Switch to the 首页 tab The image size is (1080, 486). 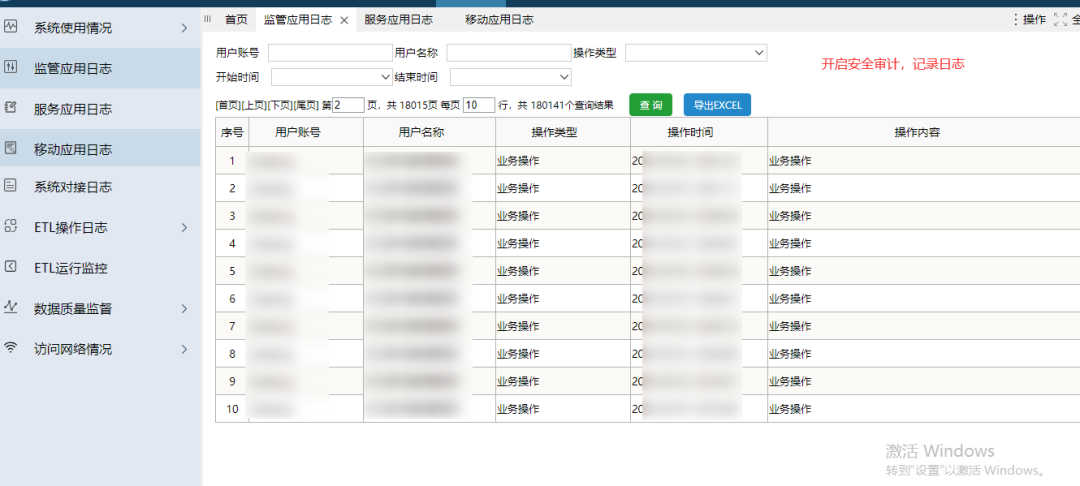pos(236,20)
